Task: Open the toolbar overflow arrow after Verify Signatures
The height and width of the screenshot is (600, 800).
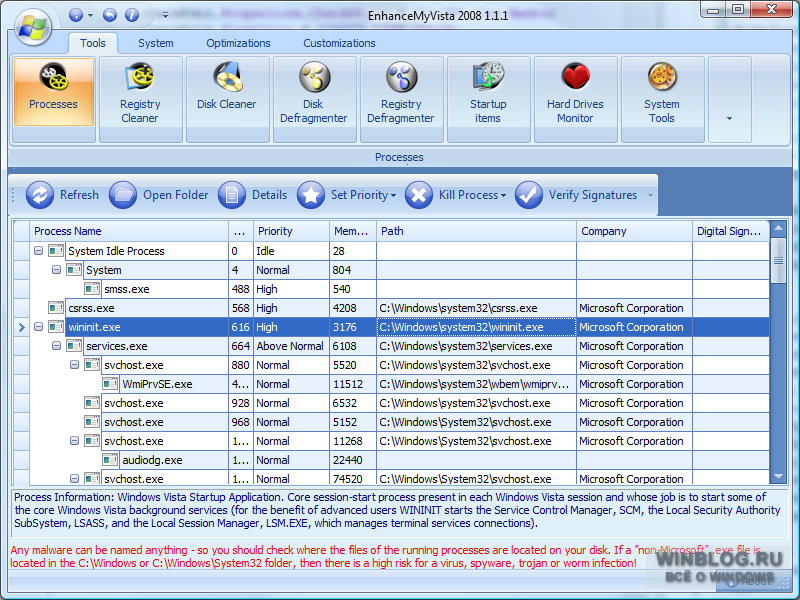Action: click(650, 195)
